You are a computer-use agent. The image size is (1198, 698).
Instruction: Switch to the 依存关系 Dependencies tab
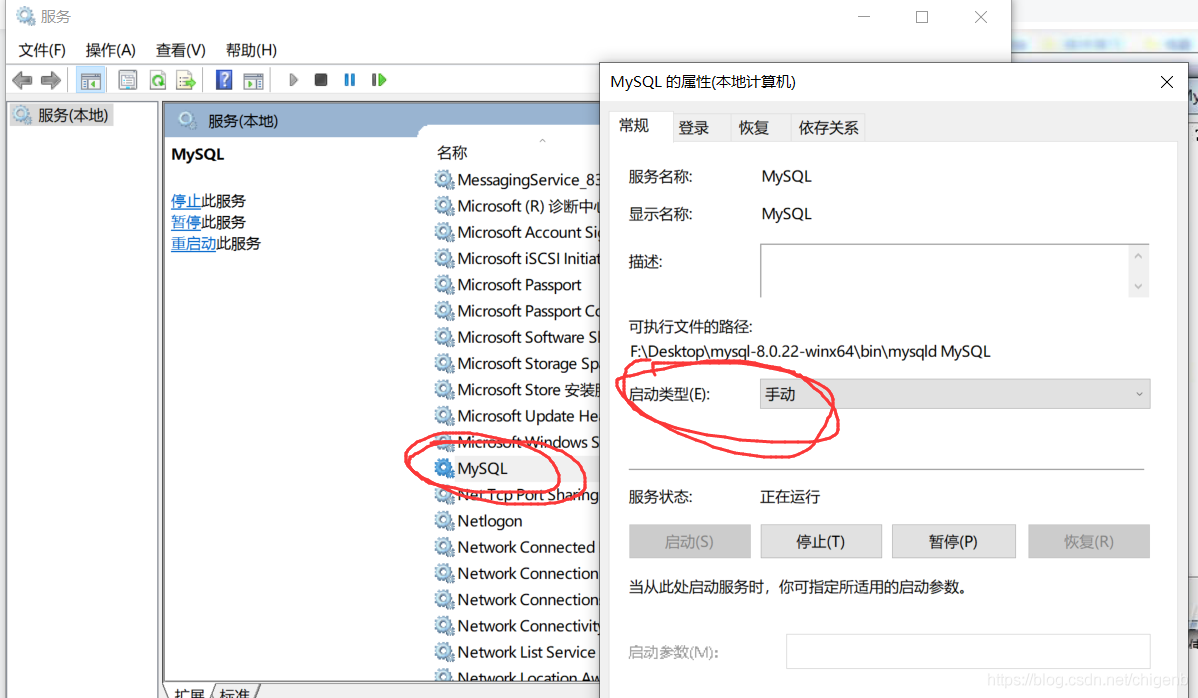[x=828, y=128]
